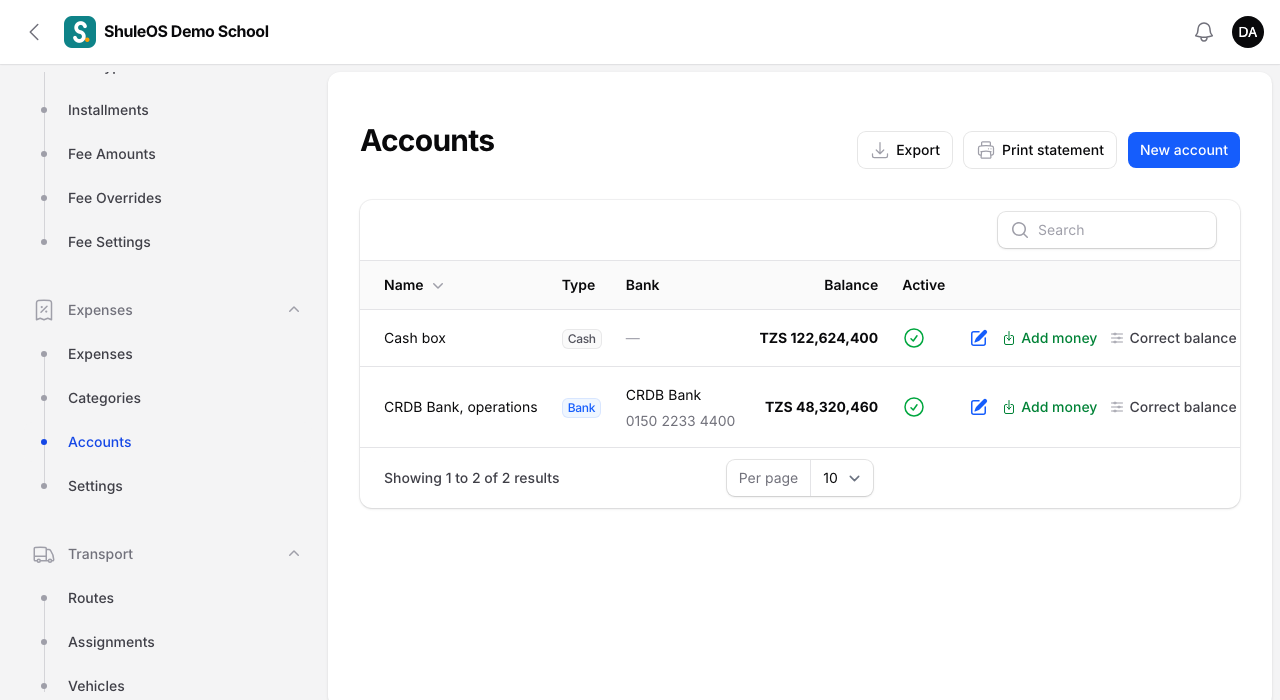The height and width of the screenshot is (700, 1280).
Task: Click the Transport section truck icon
Action: click(44, 554)
